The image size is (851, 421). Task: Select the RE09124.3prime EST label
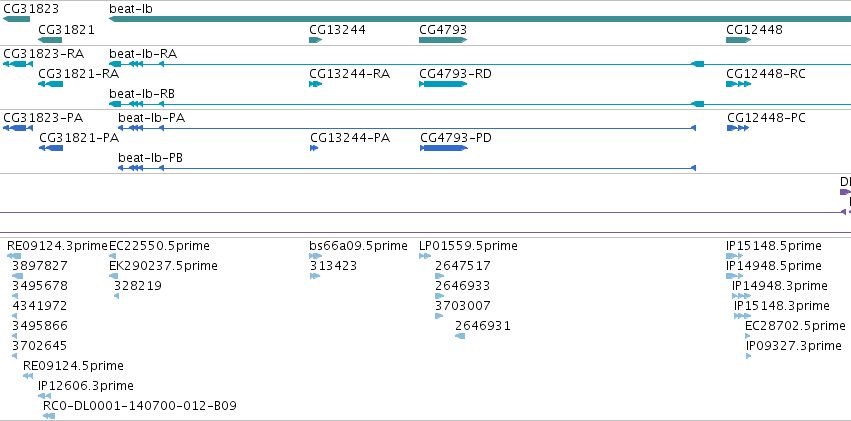point(58,246)
